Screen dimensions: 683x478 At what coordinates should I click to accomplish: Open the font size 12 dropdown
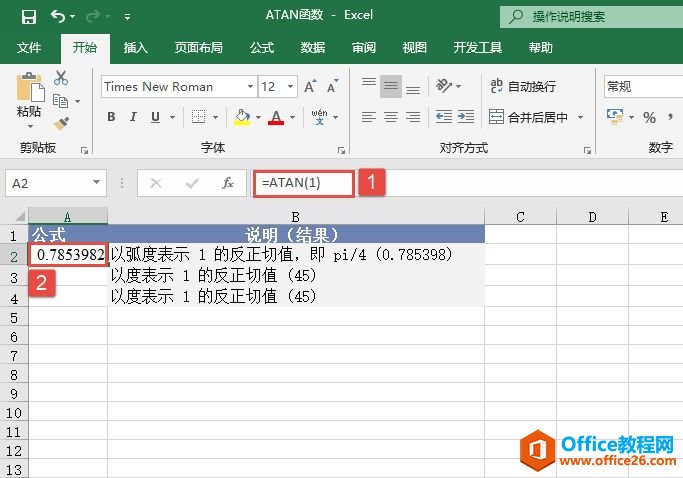click(x=290, y=86)
